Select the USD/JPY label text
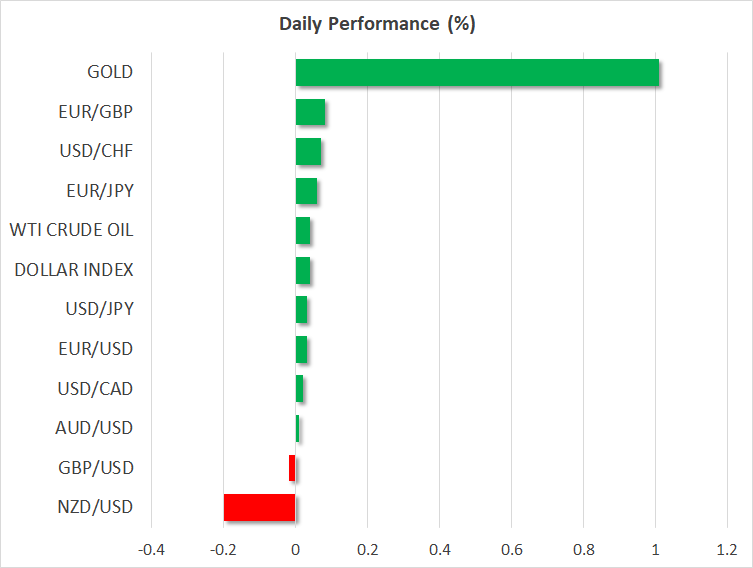This screenshot has height=568, width=753. click(98, 309)
